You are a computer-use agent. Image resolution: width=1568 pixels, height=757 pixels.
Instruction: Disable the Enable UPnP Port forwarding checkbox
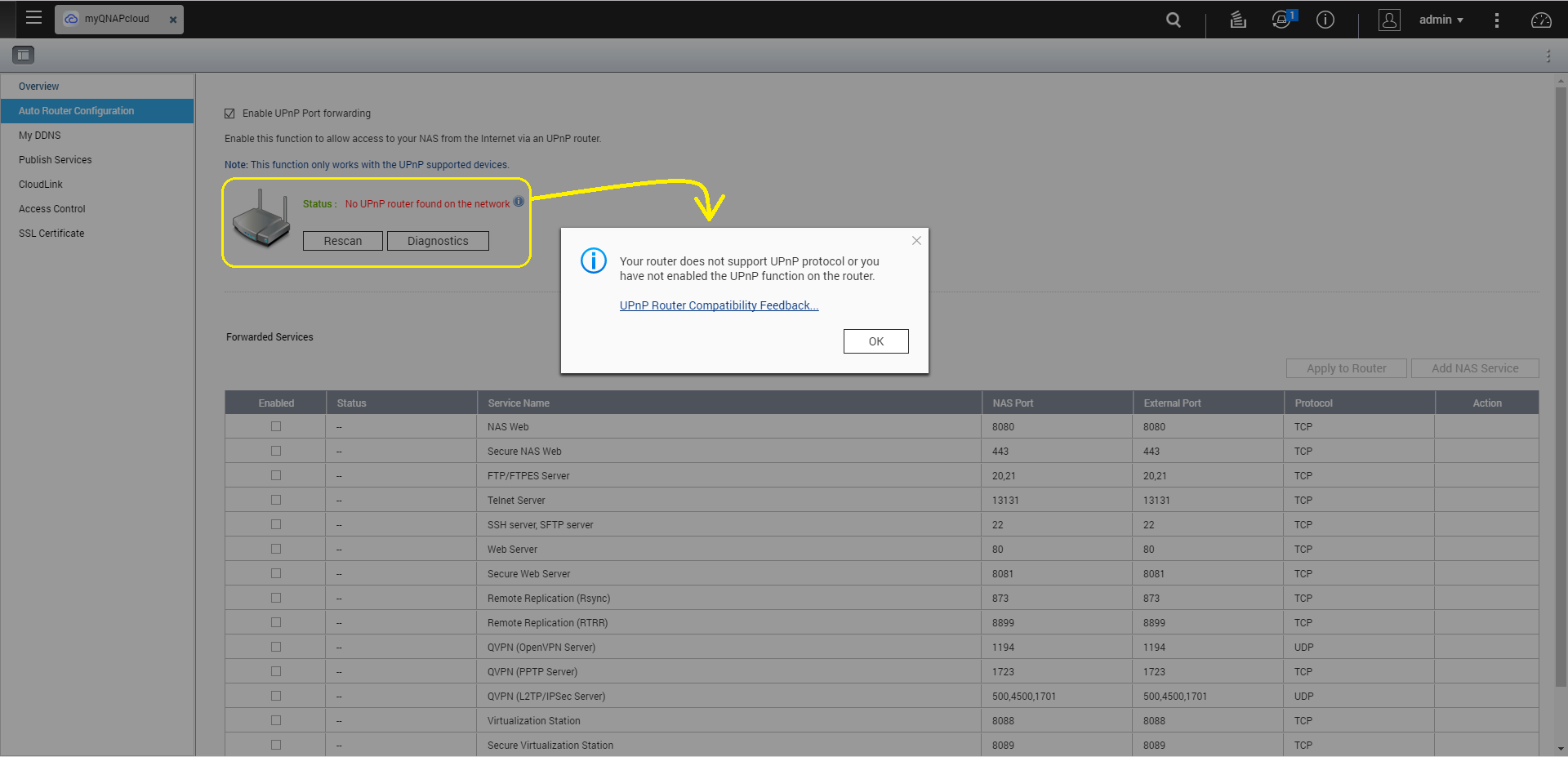click(229, 114)
